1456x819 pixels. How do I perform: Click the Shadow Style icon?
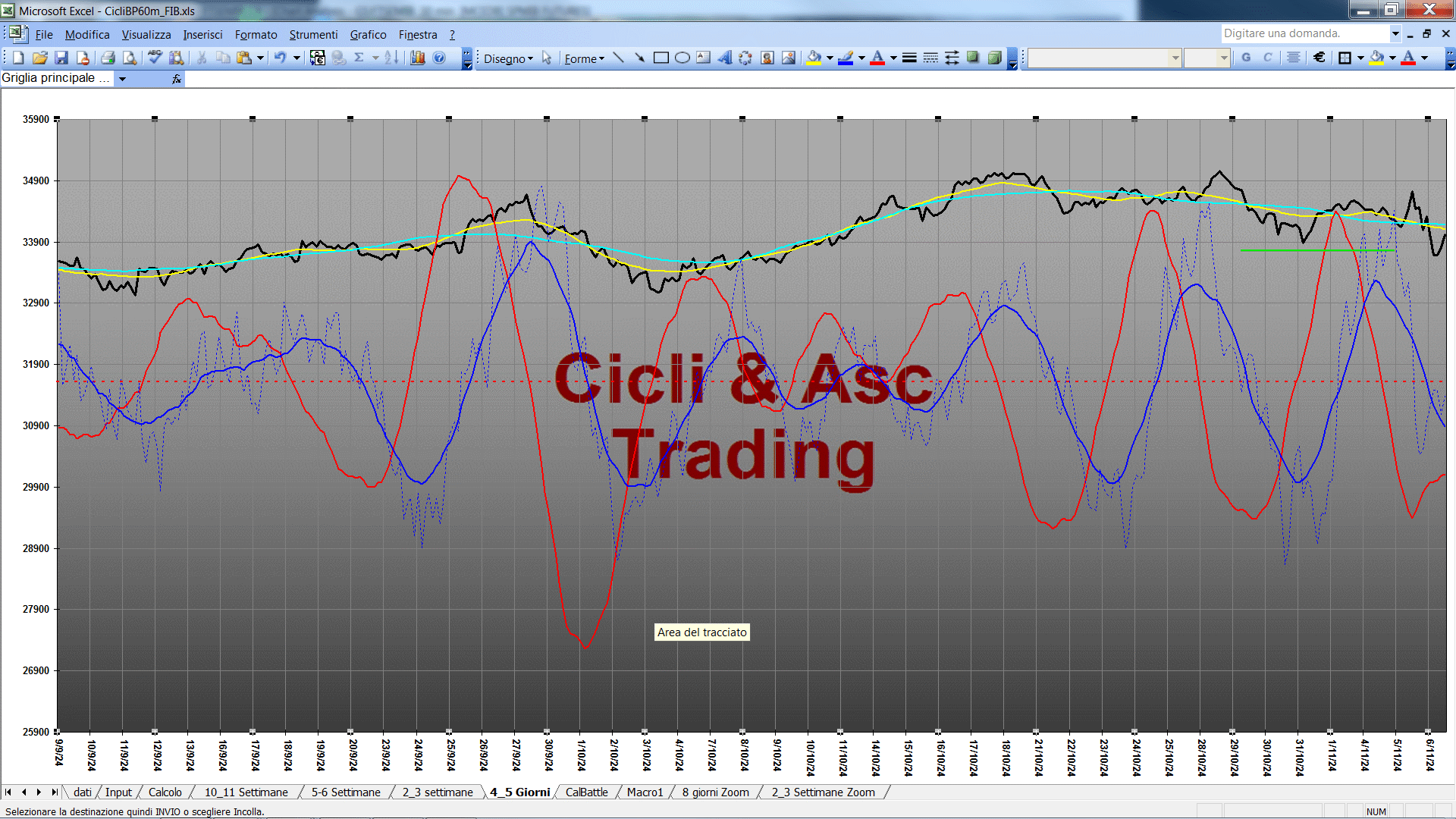[973, 58]
